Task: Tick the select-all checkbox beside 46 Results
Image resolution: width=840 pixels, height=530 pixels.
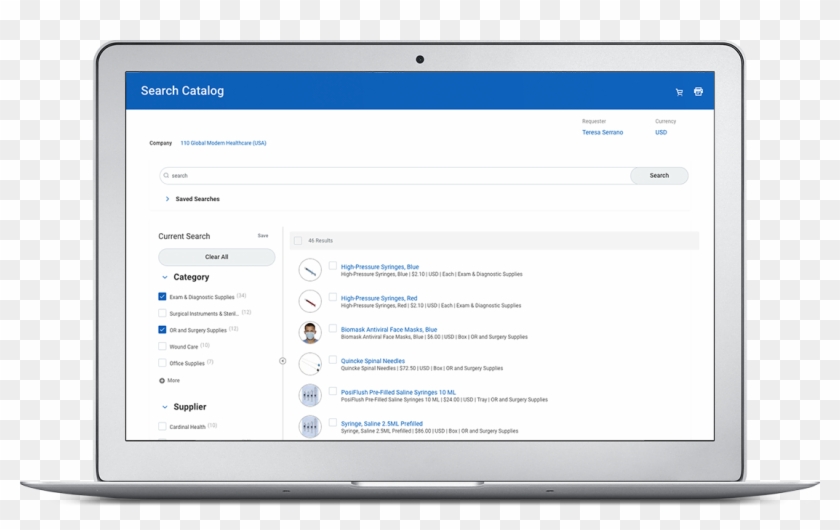Action: (x=298, y=241)
